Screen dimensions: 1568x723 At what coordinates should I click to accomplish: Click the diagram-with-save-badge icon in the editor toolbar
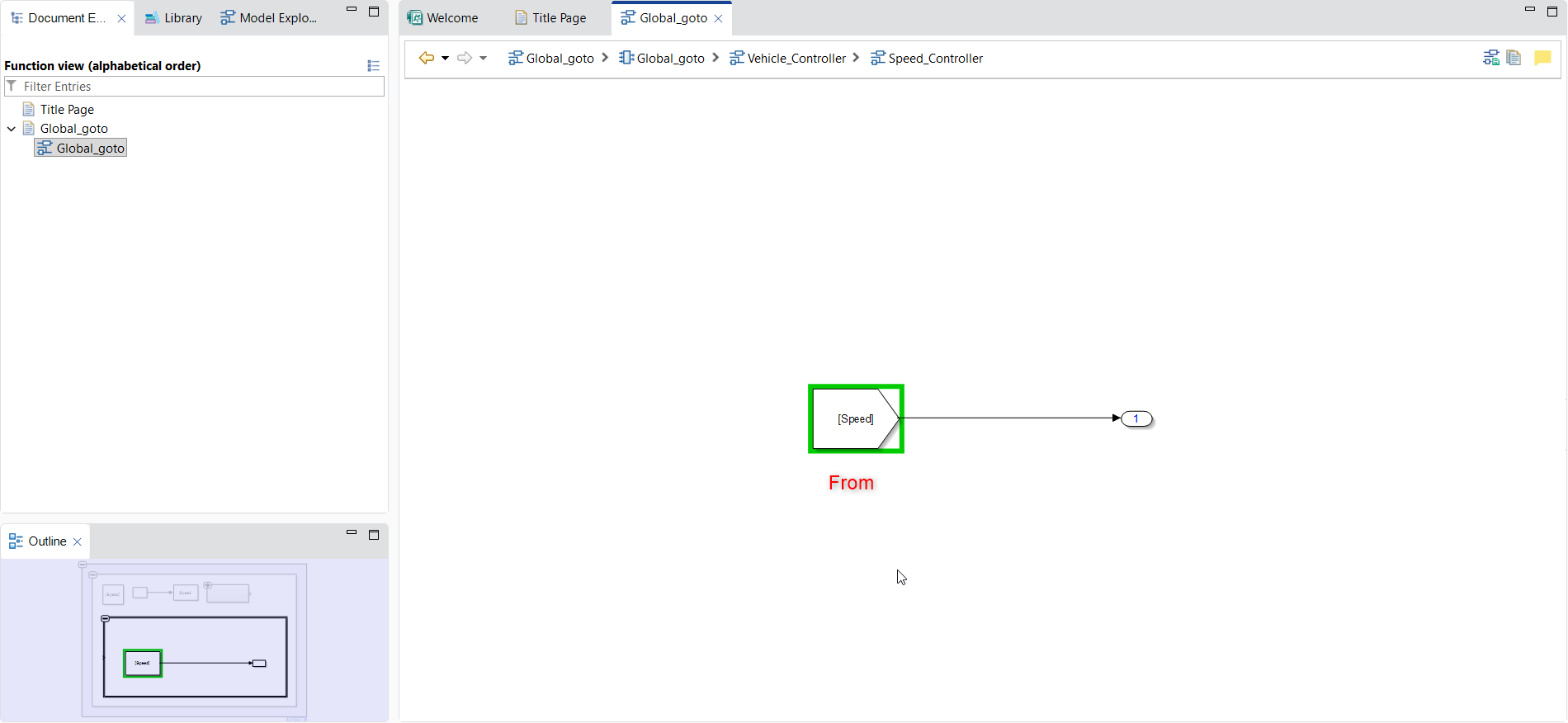pyautogui.click(x=1491, y=58)
